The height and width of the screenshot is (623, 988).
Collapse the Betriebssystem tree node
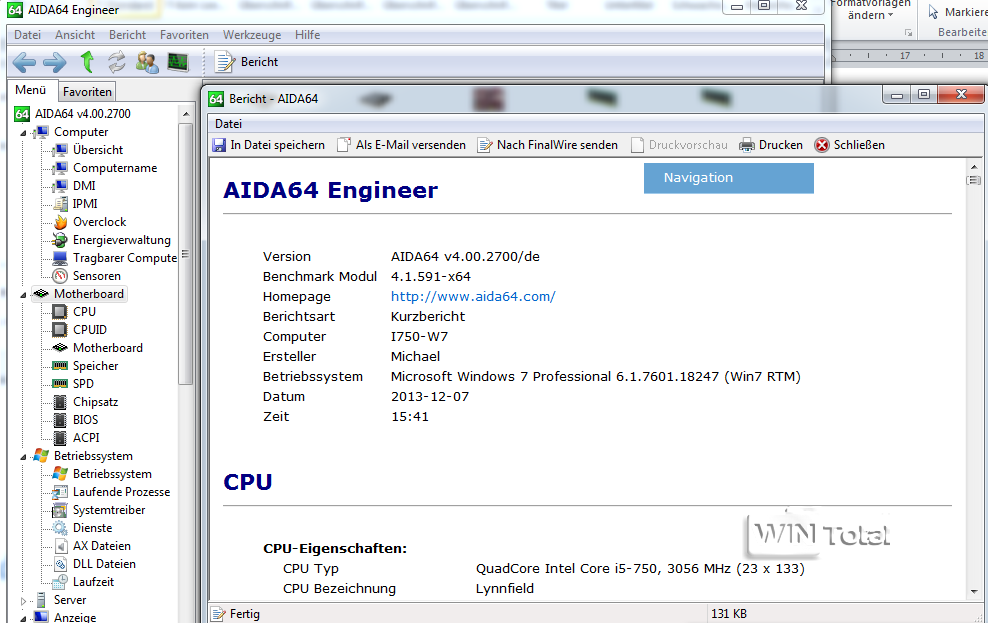(x=23, y=457)
